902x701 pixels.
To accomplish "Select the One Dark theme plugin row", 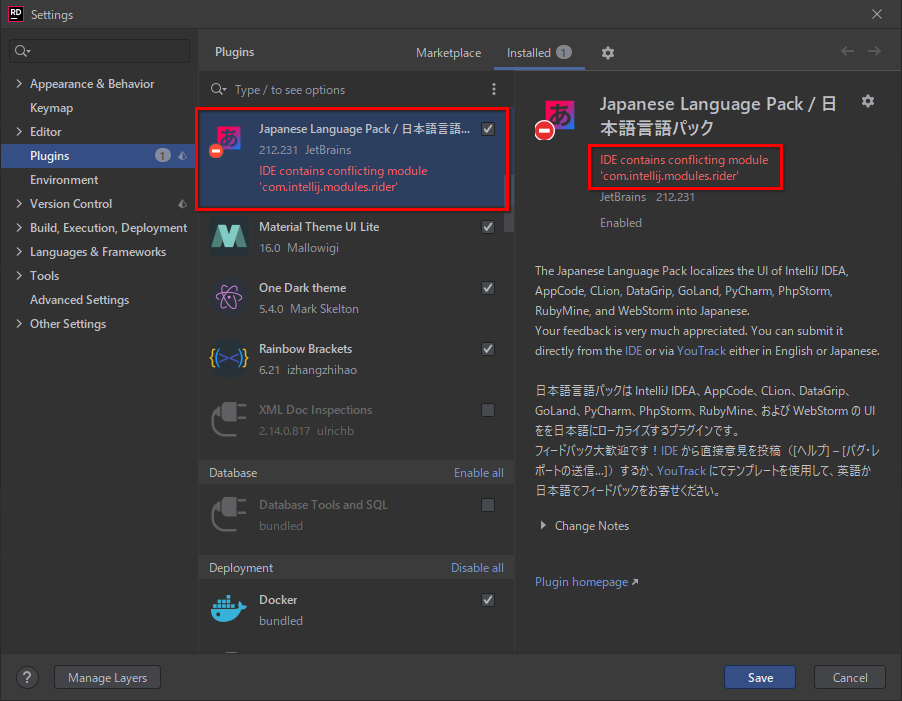I will tap(353, 298).
